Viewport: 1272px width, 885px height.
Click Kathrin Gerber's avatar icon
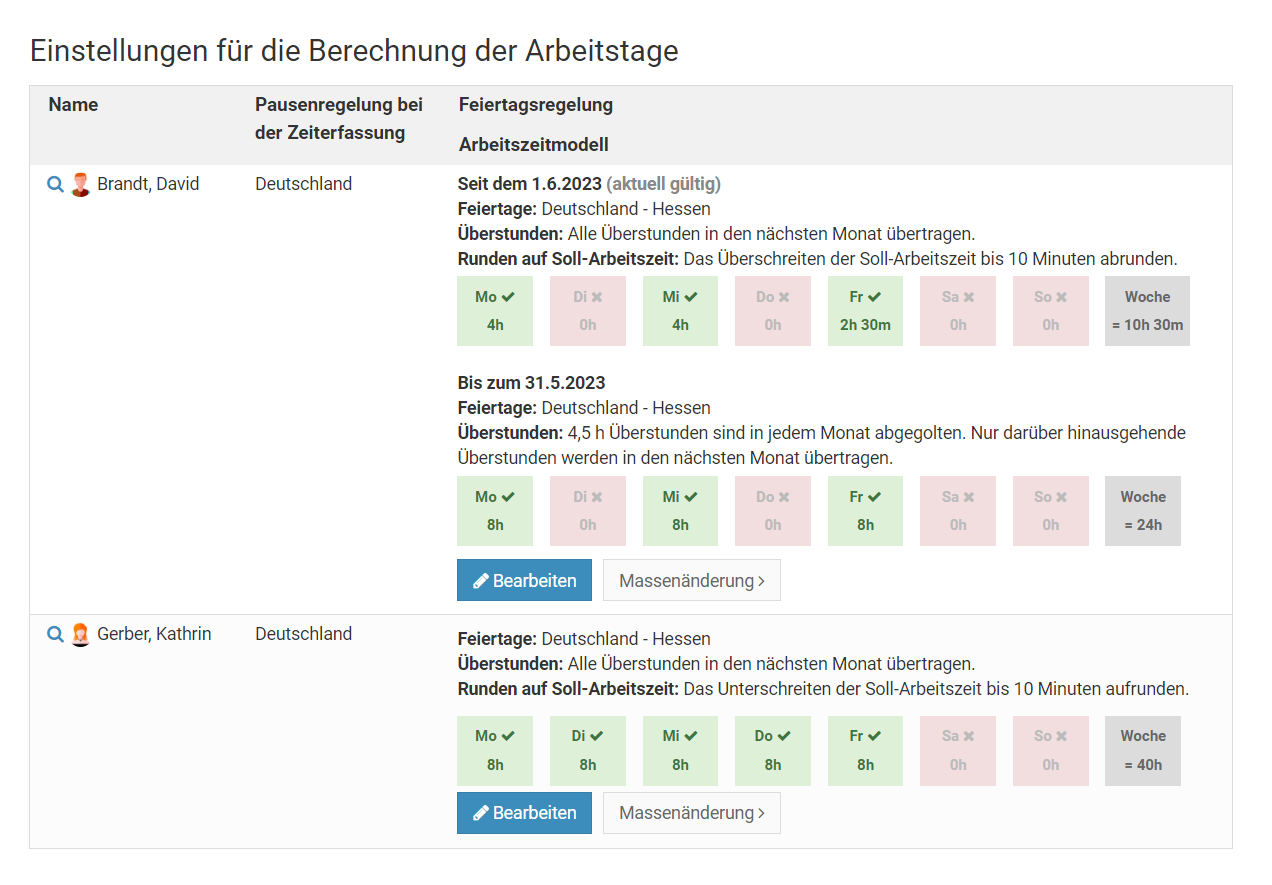[81, 635]
